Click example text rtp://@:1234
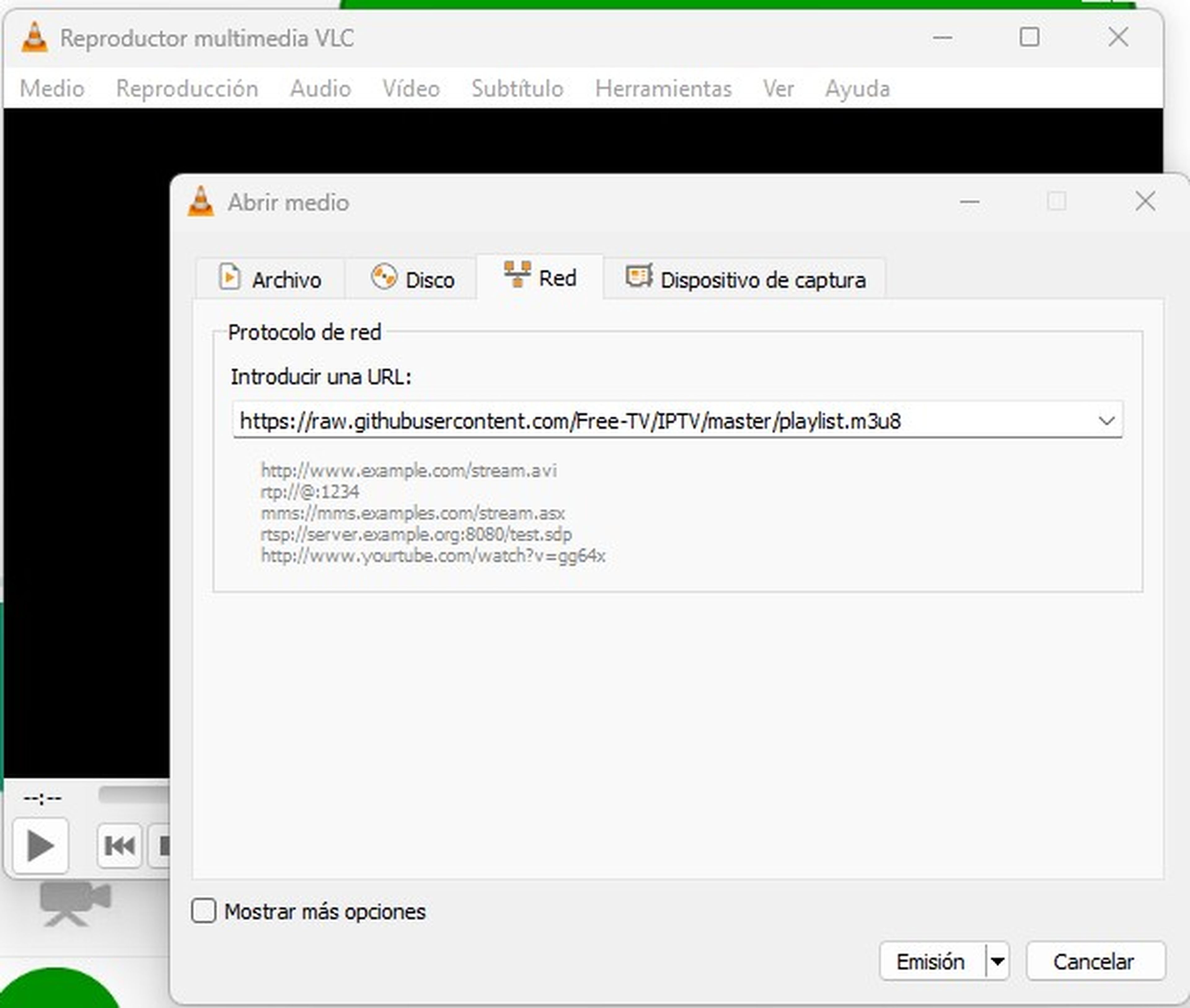The image size is (1190, 1008). point(310,491)
